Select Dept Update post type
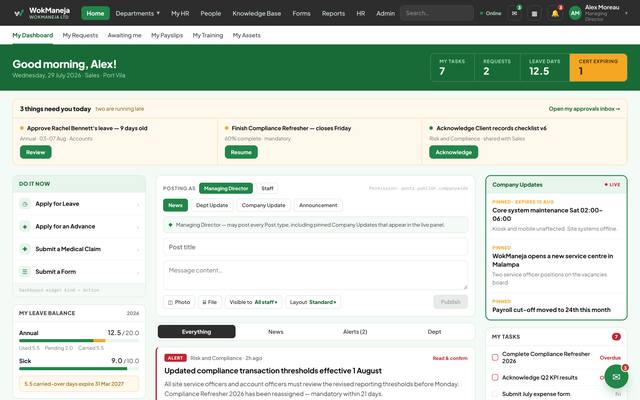Screen dimensions: 640x400 pos(212,205)
